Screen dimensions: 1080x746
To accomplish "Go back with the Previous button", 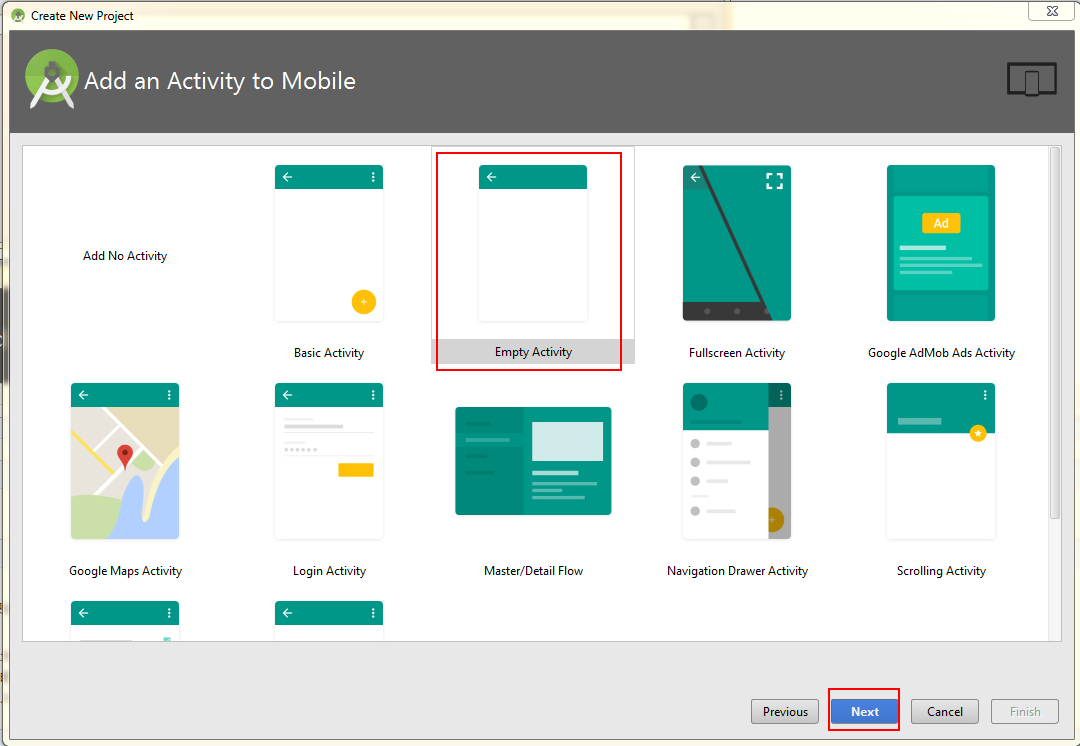I will 785,712.
